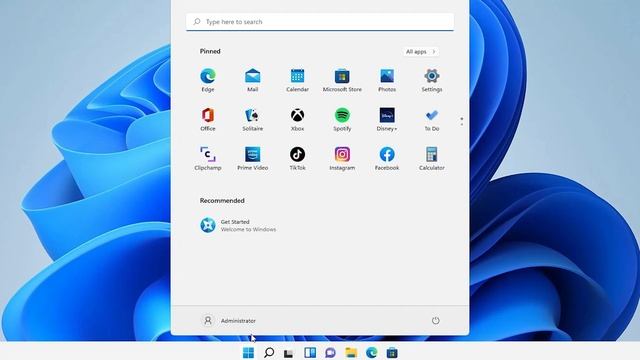Open the Xbox app
This screenshot has width=640, height=360.
297,119
